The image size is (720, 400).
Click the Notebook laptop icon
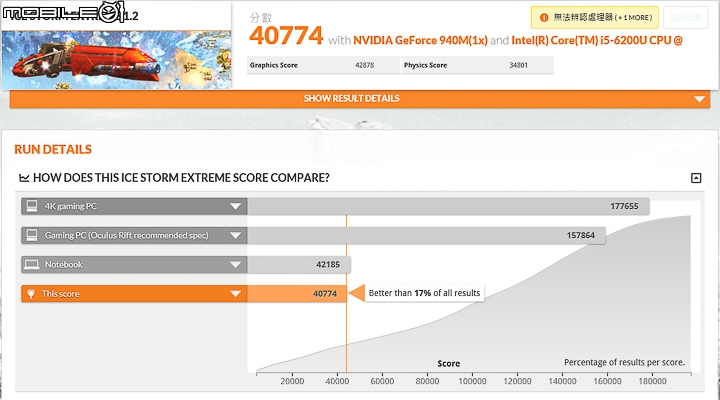coord(32,265)
